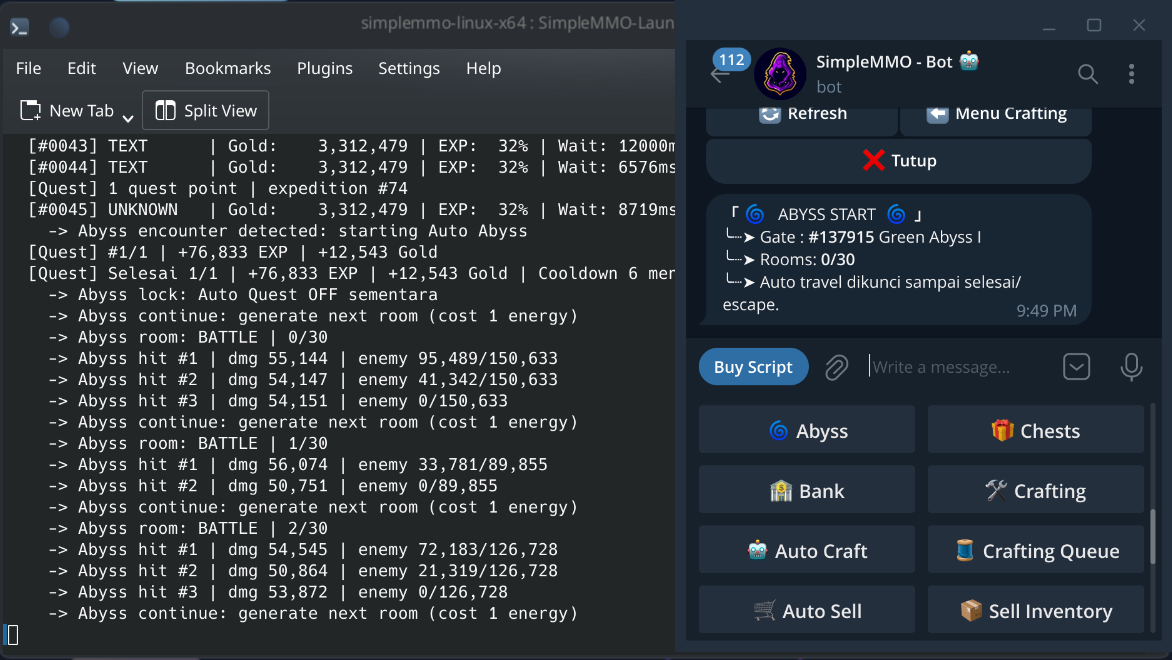This screenshot has width=1172, height=660.
Task: Expand the New Tab dropdown arrow
Action: (128, 117)
